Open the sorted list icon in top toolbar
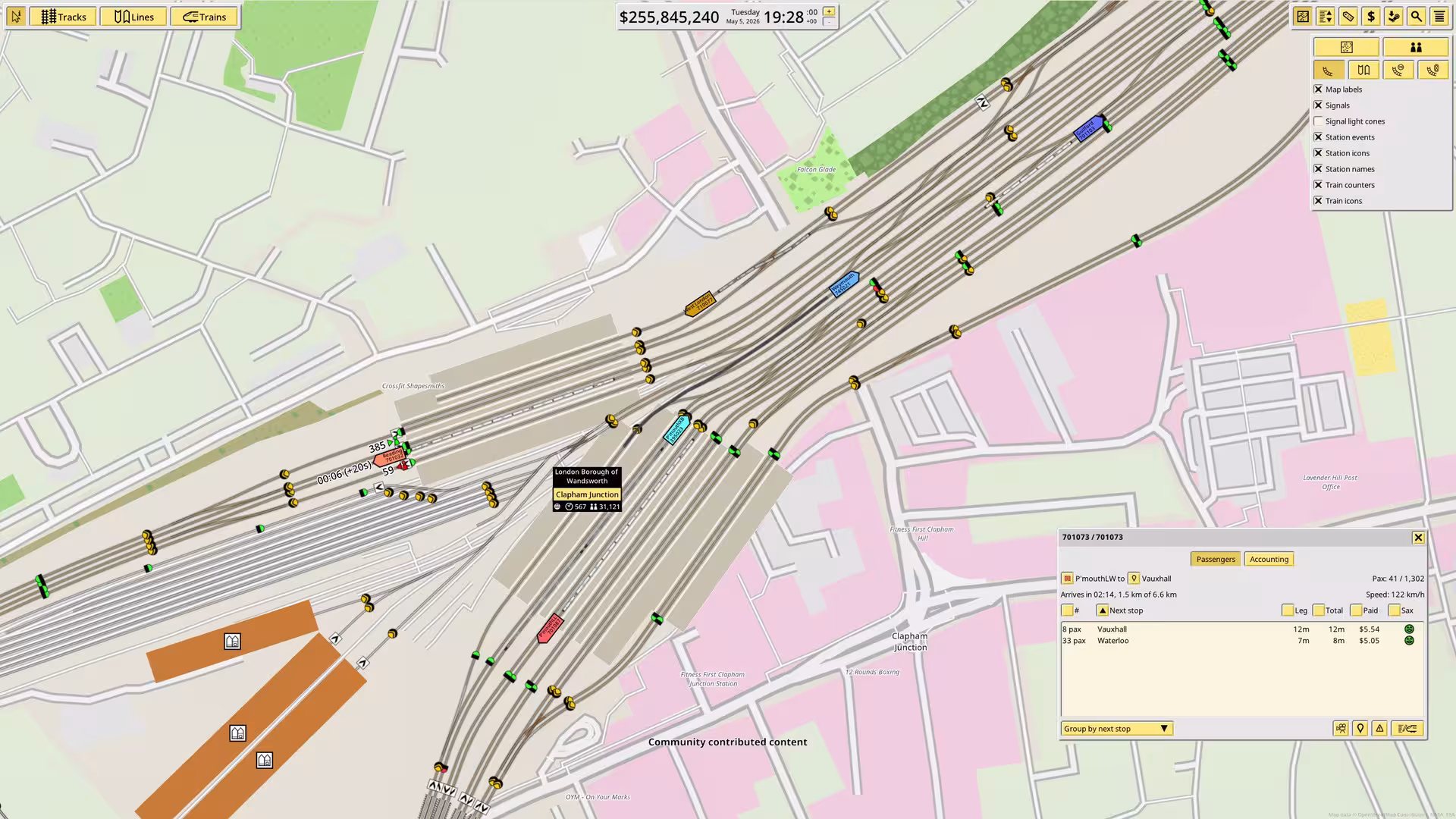Image resolution: width=1456 pixels, height=819 pixels. (x=1325, y=16)
